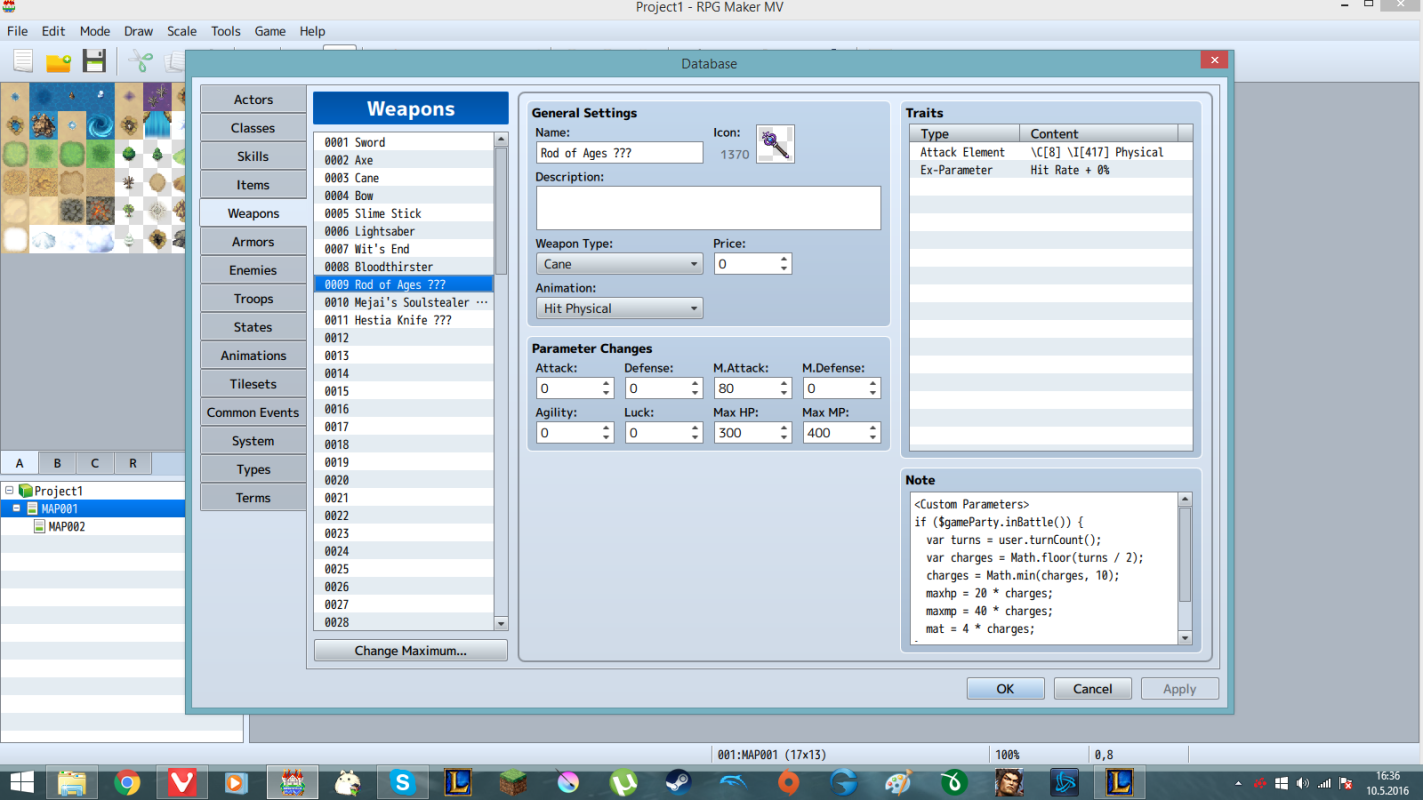Select the whirlpool tile in the tileset

click(100, 125)
